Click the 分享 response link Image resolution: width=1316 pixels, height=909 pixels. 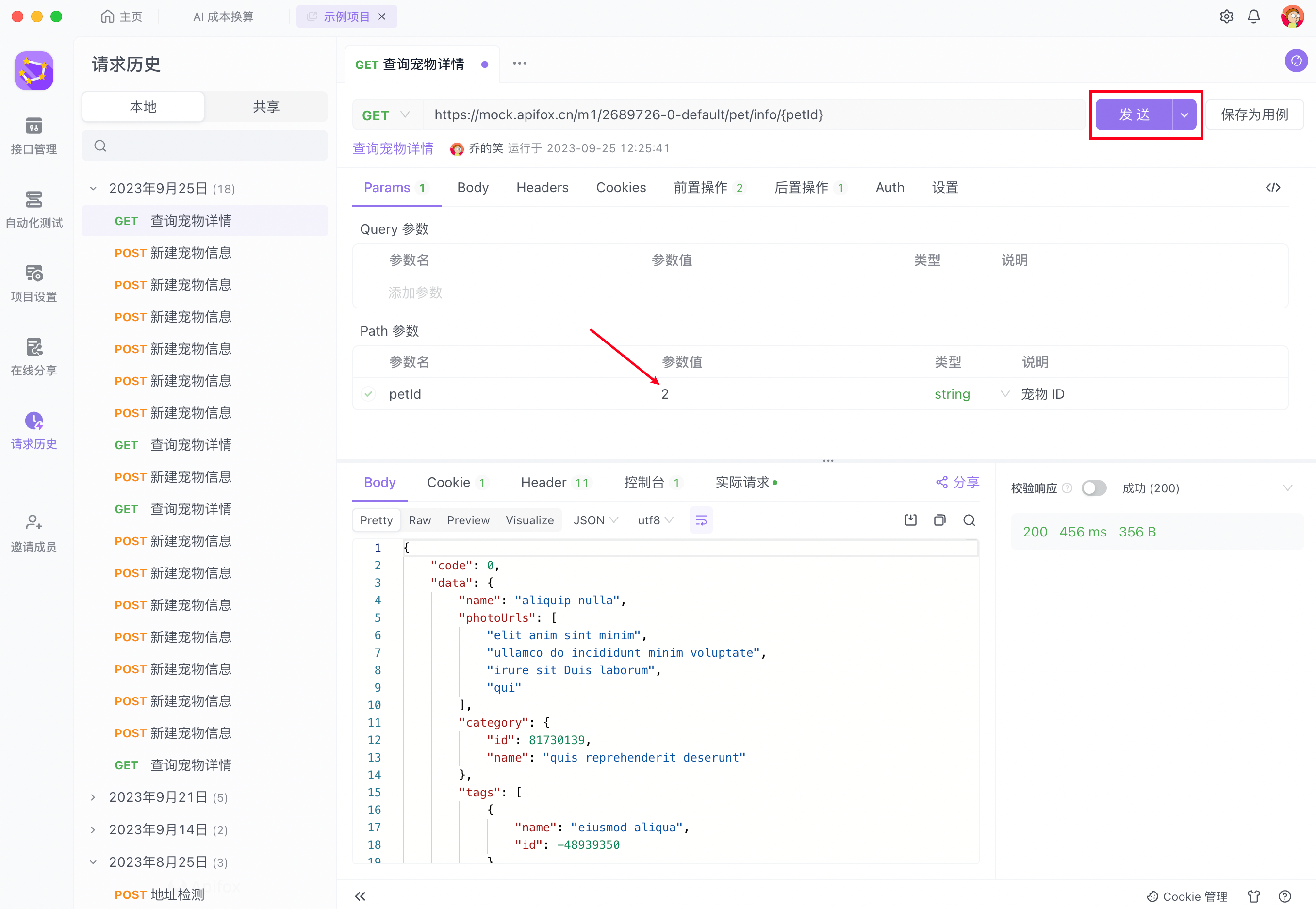coord(957,483)
